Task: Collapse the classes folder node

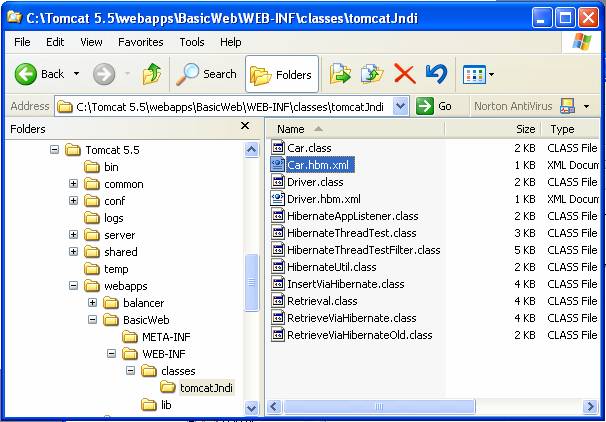Action: click(x=131, y=371)
